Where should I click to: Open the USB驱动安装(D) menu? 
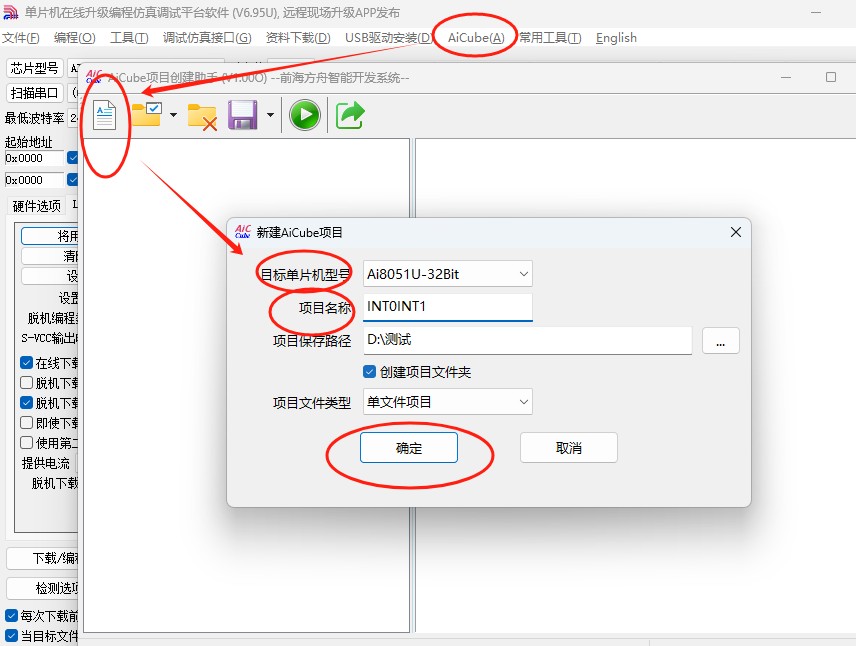tap(389, 38)
